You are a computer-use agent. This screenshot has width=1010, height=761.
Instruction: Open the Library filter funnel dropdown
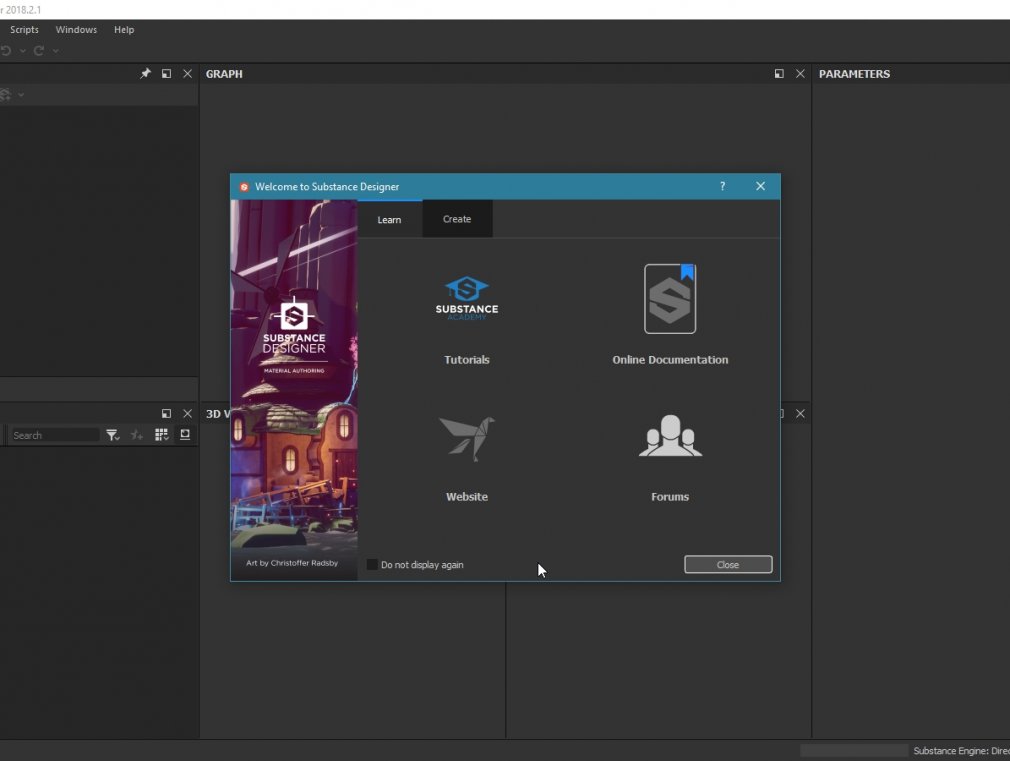(113, 435)
